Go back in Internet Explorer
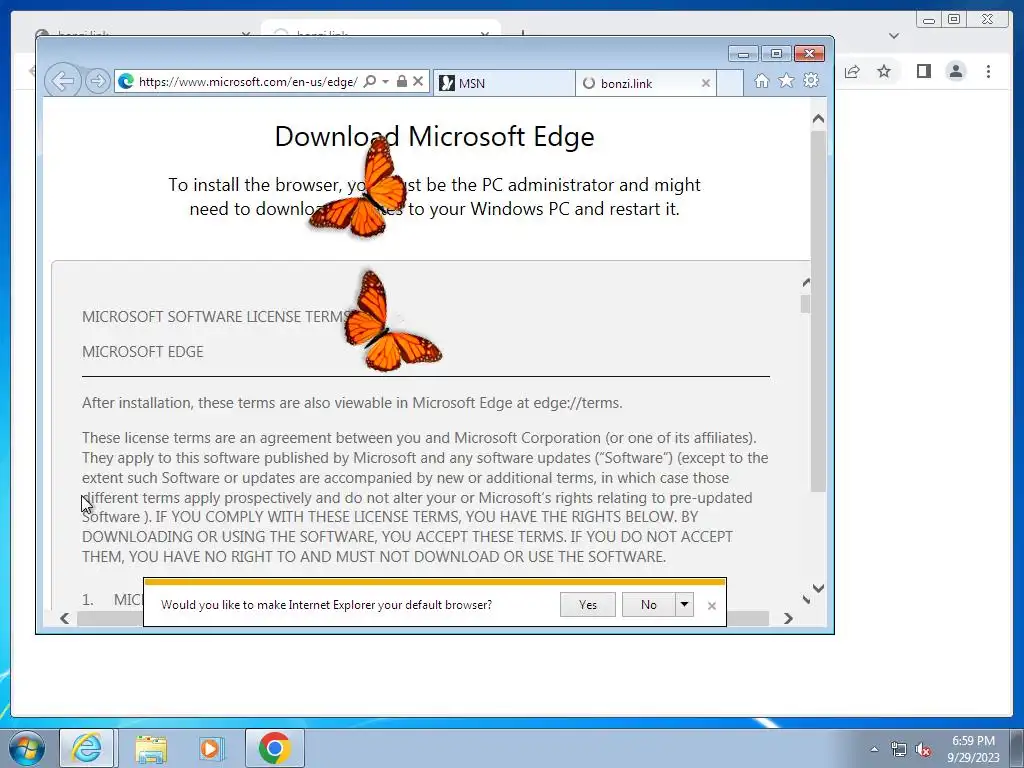The image size is (1024, 768). tap(63, 81)
